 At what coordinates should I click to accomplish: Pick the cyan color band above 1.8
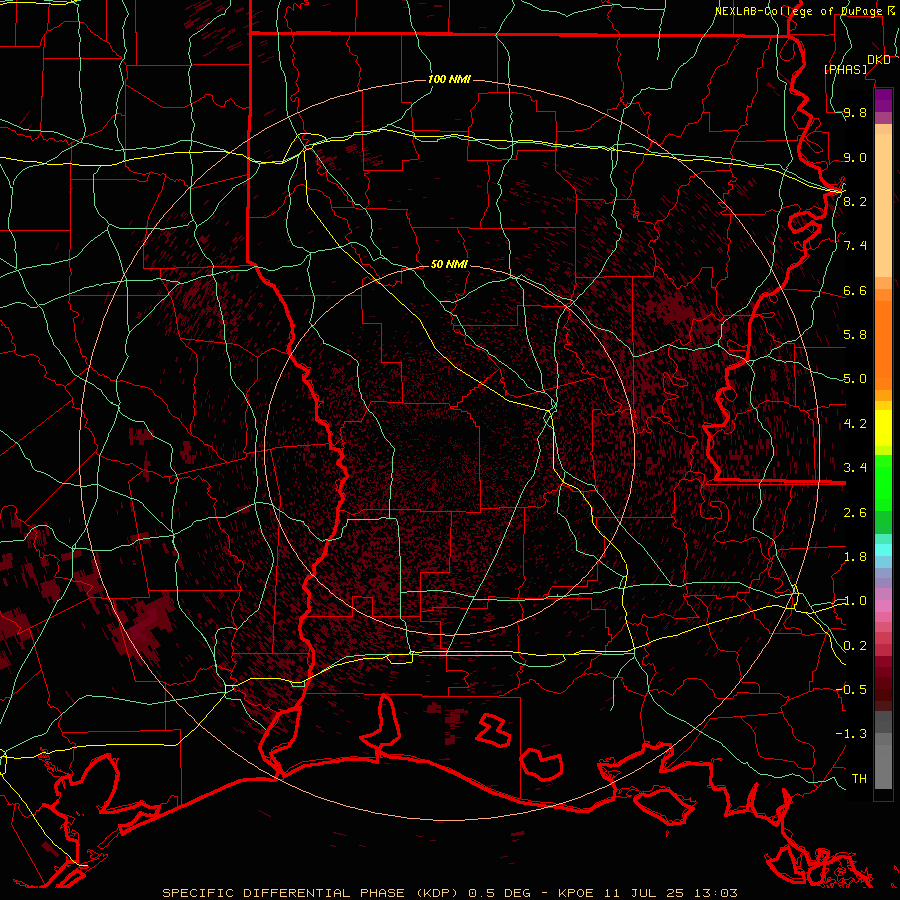tap(883, 549)
